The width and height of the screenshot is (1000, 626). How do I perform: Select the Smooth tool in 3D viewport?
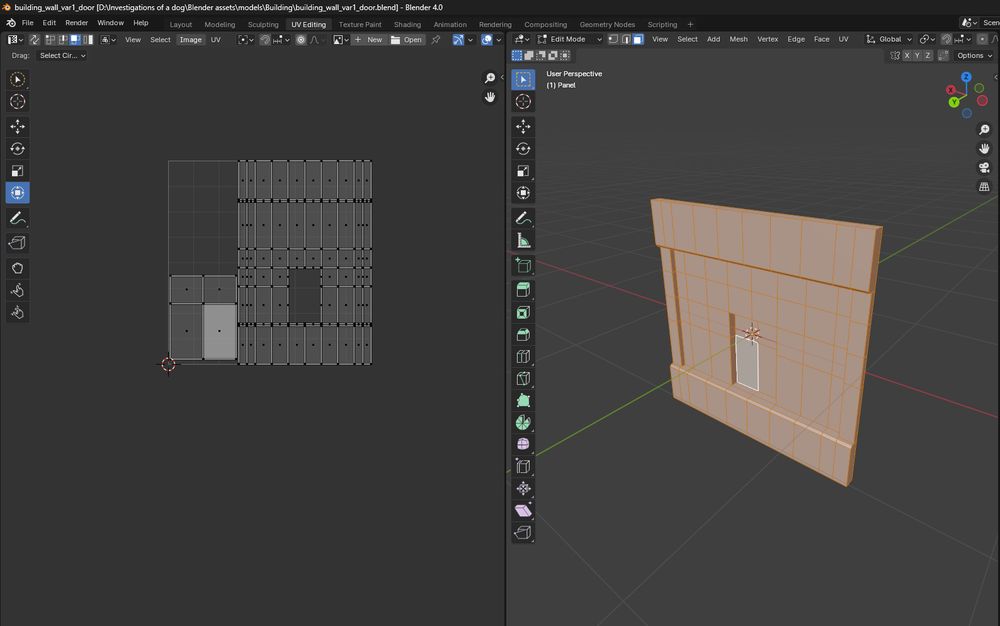523,444
